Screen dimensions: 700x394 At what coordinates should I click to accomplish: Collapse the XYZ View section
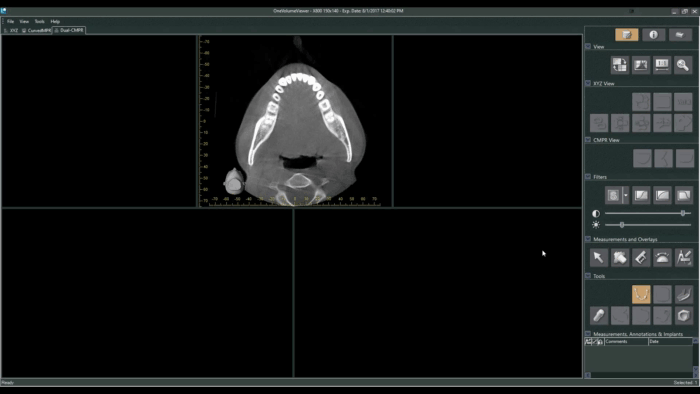pyautogui.click(x=588, y=83)
